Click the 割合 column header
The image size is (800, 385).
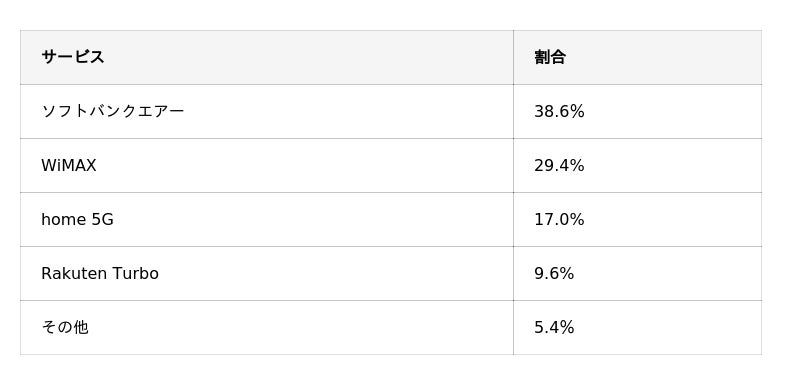click(x=637, y=57)
